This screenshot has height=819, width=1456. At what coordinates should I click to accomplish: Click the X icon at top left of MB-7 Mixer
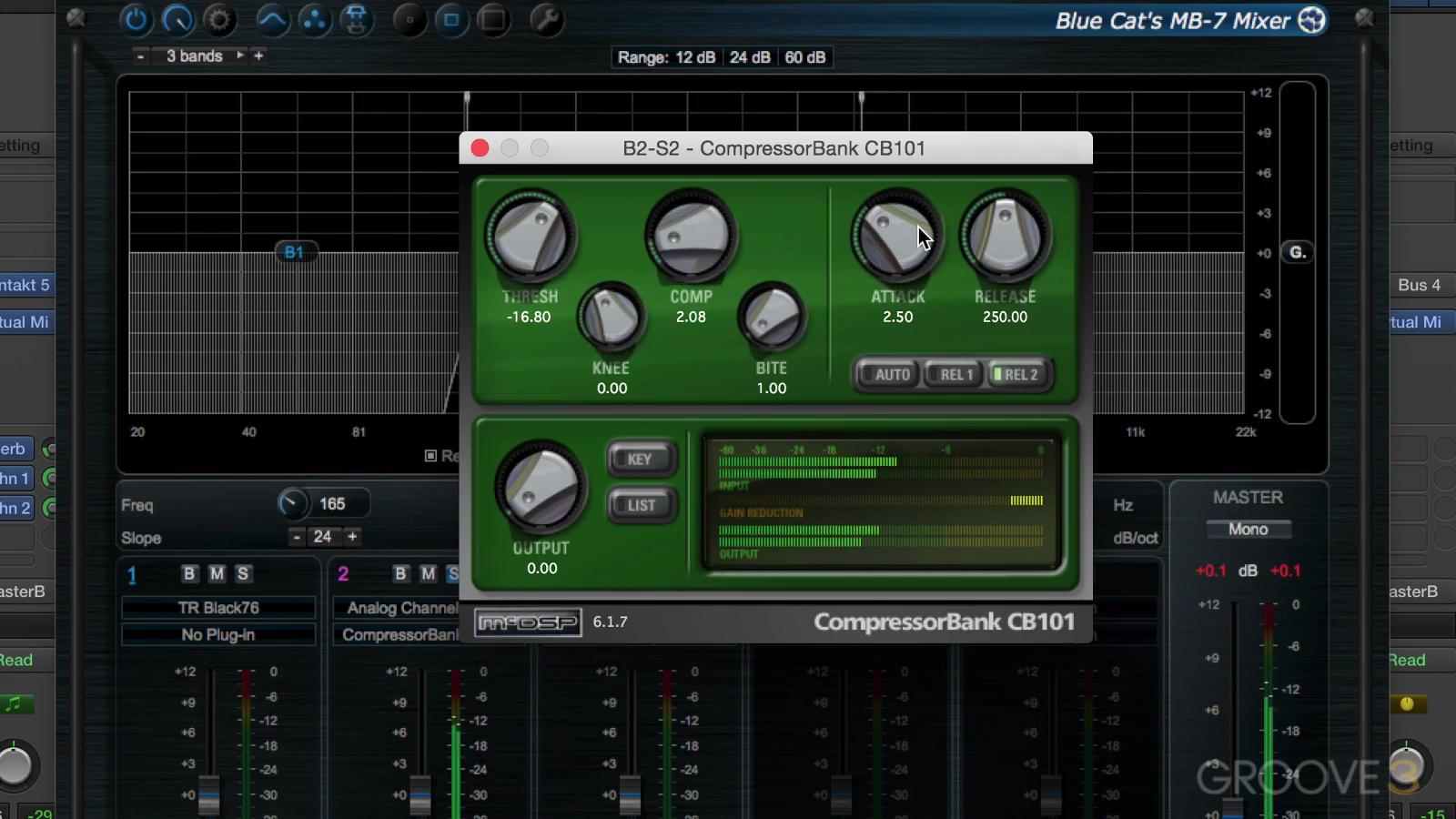(x=76, y=17)
